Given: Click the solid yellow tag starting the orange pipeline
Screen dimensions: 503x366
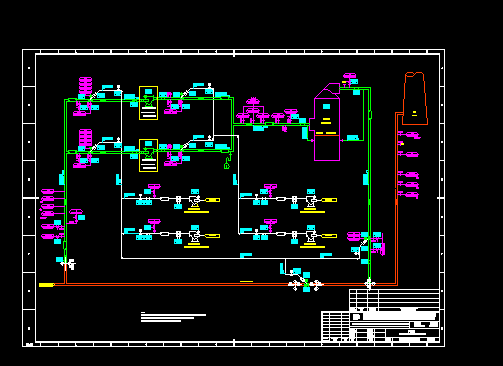Looking at the screenshot, I should 46,285.
